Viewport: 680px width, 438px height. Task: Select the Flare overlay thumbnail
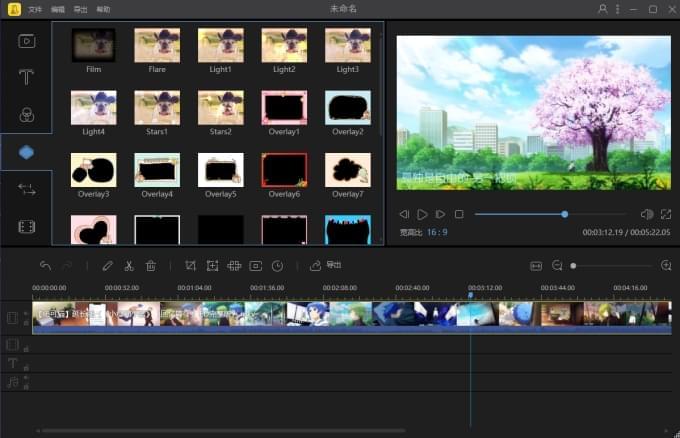click(157, 45)
